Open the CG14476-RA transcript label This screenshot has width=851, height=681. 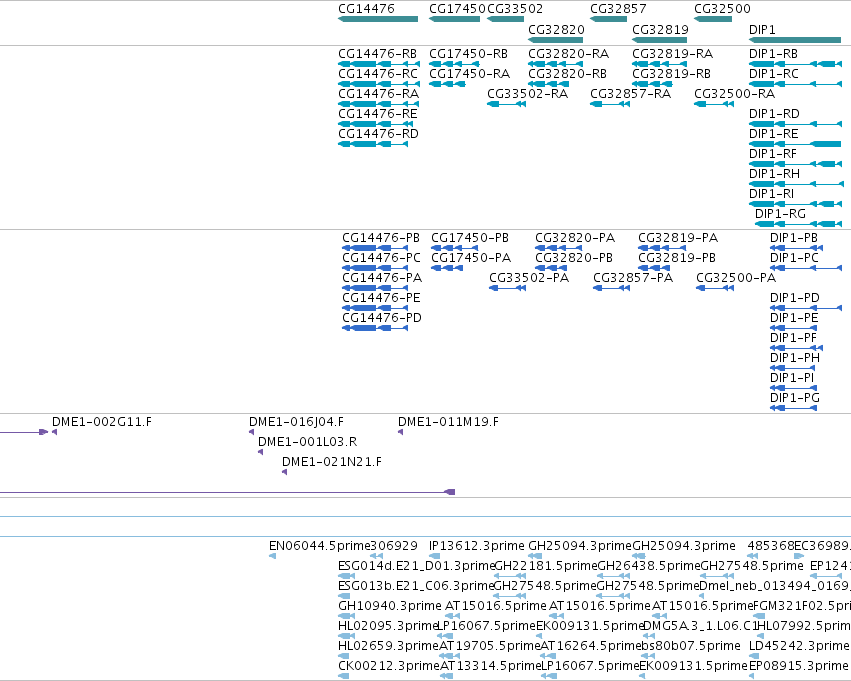click(x=379, y=94)
